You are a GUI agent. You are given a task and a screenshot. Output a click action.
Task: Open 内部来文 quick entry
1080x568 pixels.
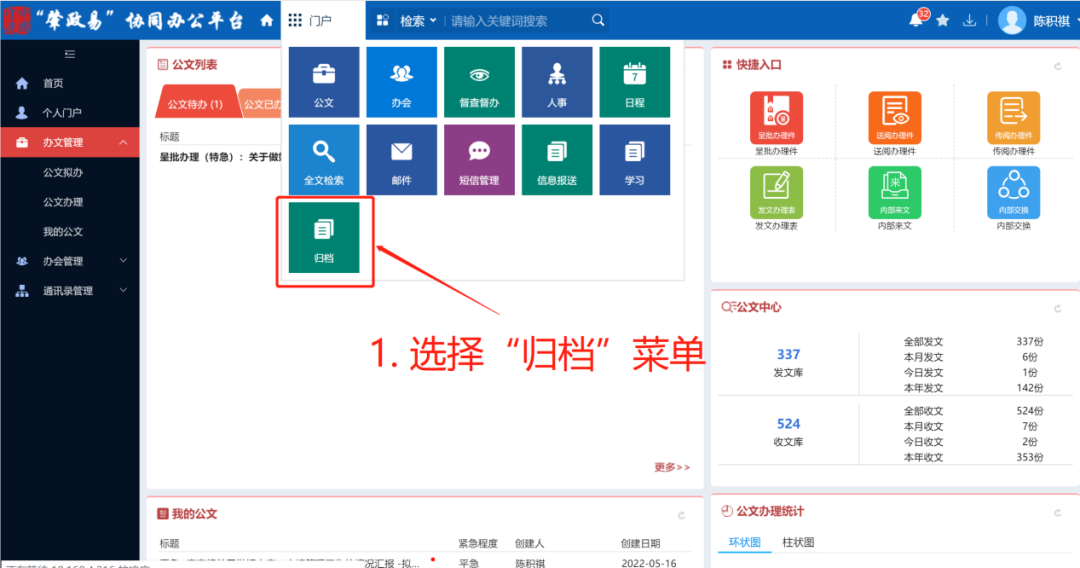point(895,198)
